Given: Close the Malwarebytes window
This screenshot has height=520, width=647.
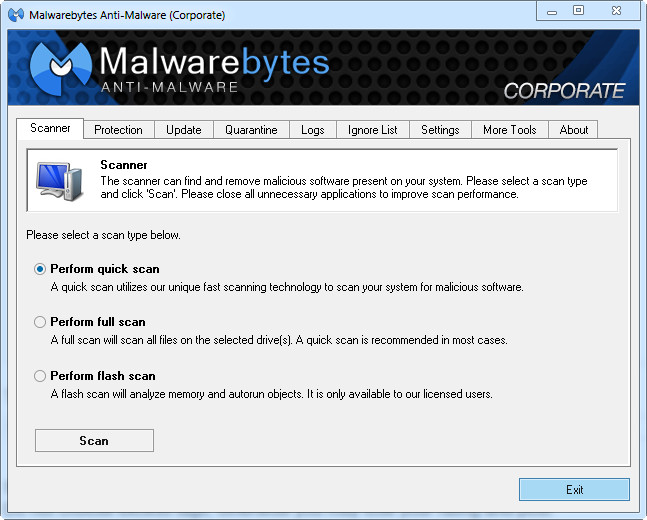Looking at the screenshot, I should 616,11.
